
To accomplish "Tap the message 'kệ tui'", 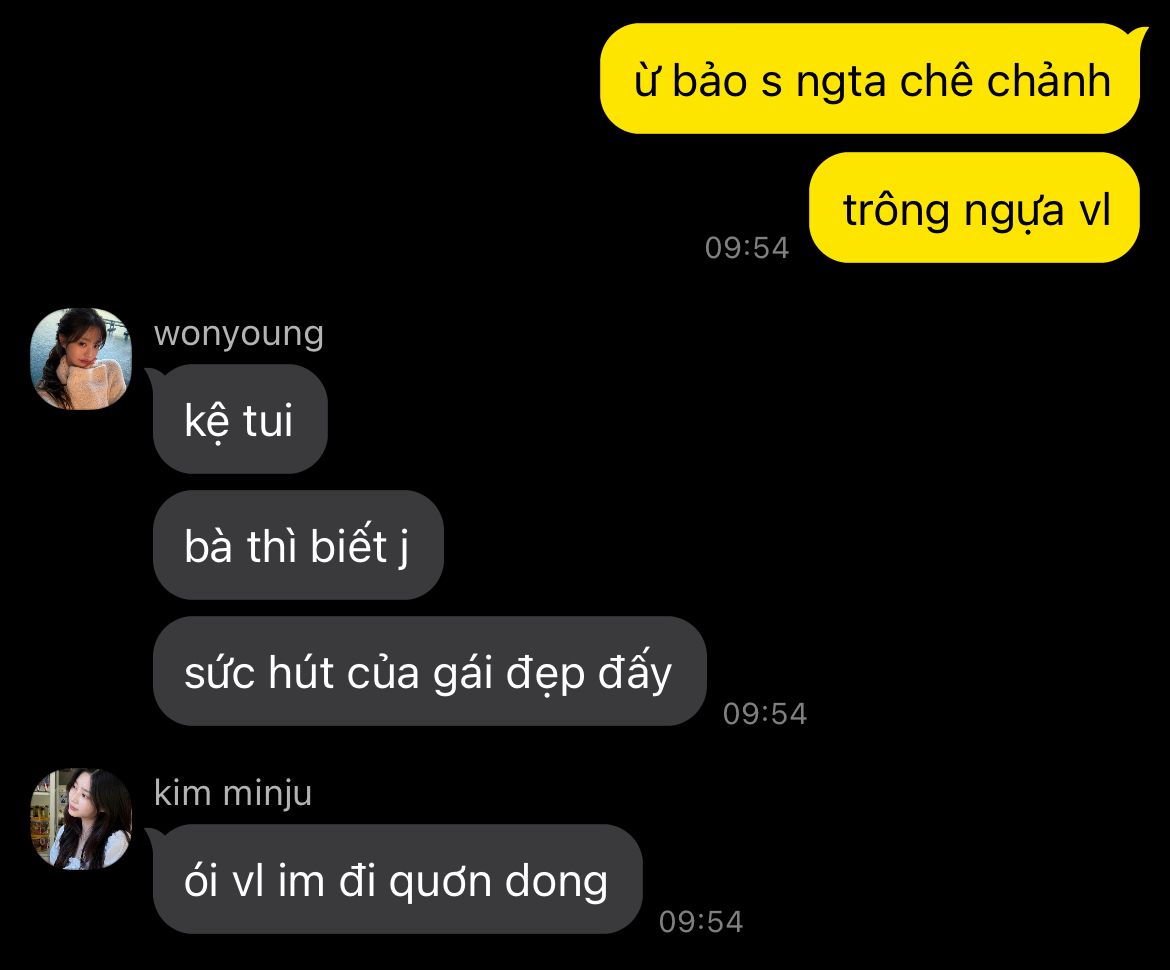I will (x=240, y=419).
